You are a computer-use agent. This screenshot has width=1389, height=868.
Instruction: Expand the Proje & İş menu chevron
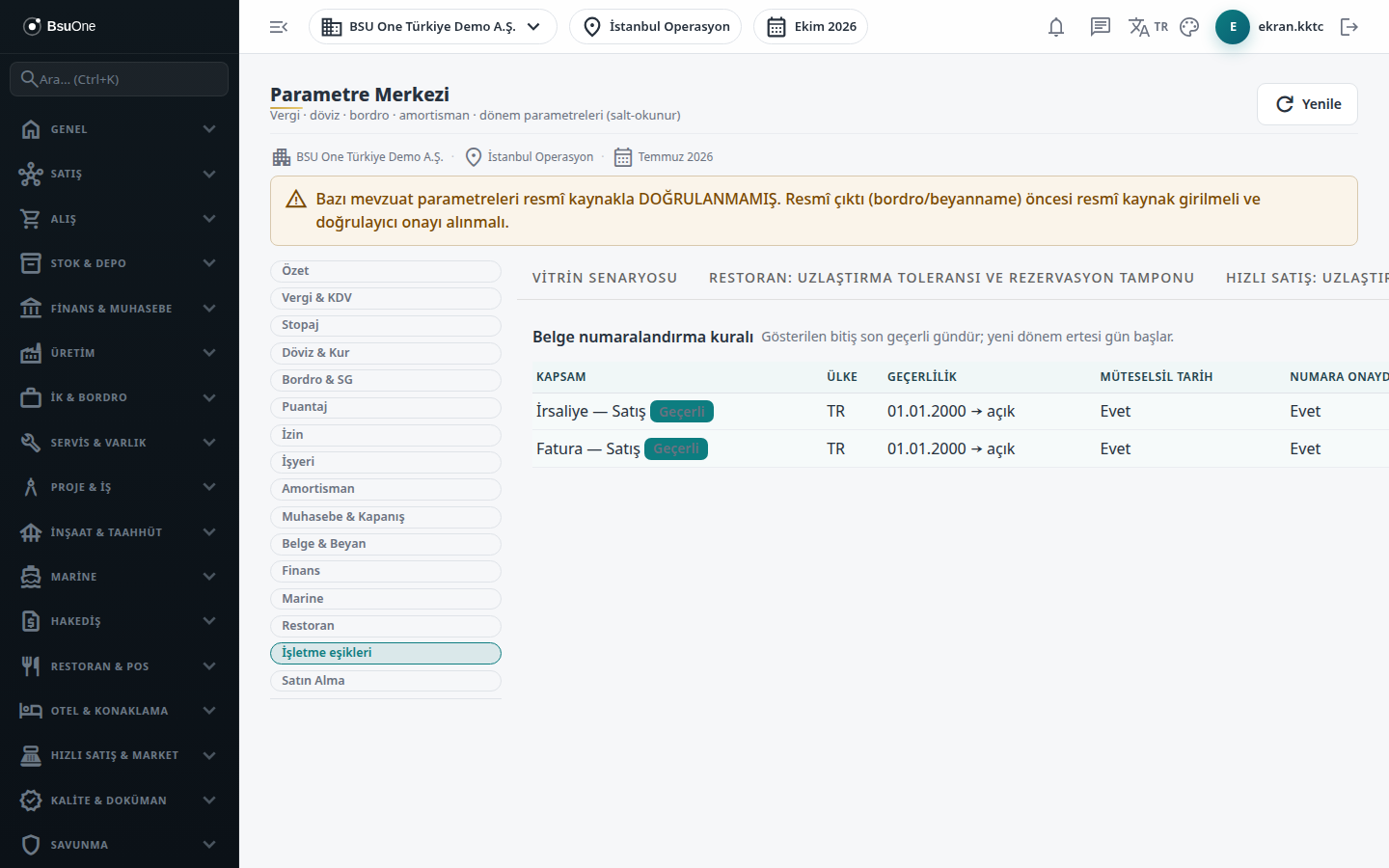coord(209,487)
